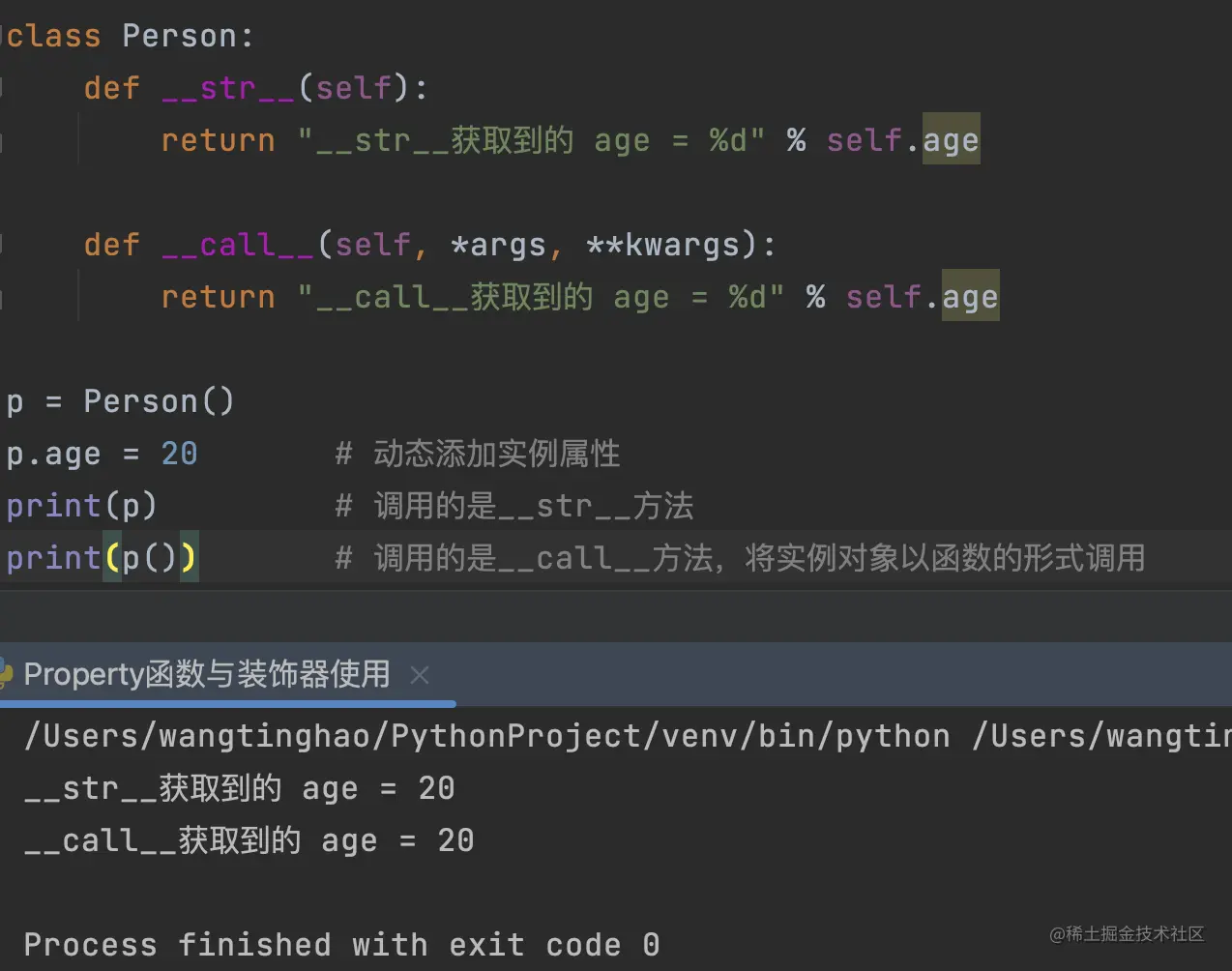
Task: Collapse the class Person fold marker
Action: pos(3,37)
